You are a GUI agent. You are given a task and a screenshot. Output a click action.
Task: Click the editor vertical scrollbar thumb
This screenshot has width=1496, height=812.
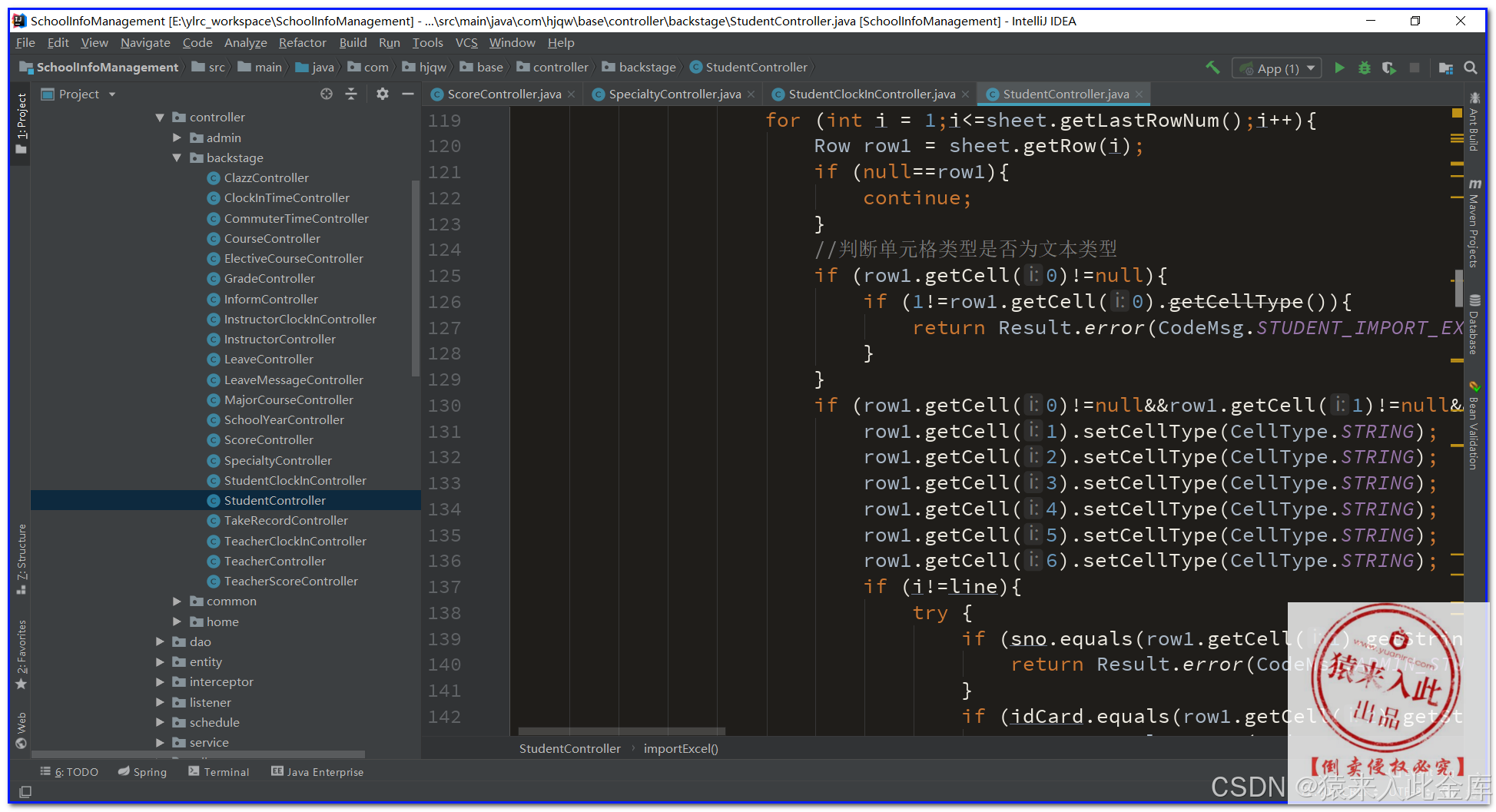(1458, 288)
